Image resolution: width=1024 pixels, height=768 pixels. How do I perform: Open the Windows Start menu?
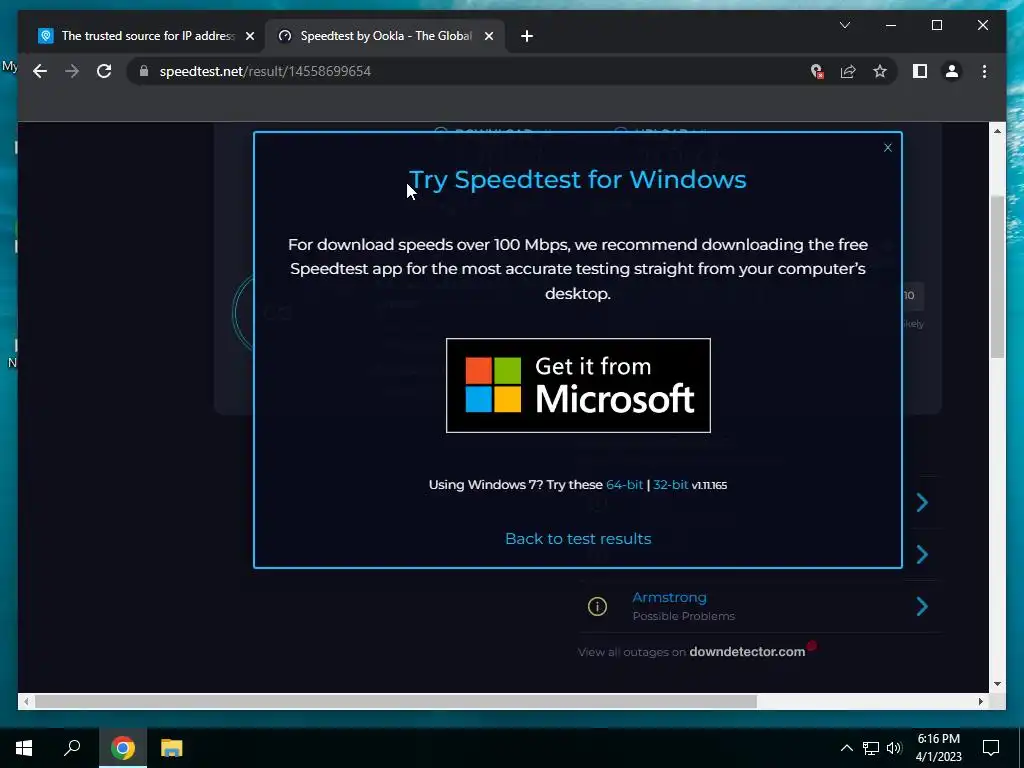[24, 748]
